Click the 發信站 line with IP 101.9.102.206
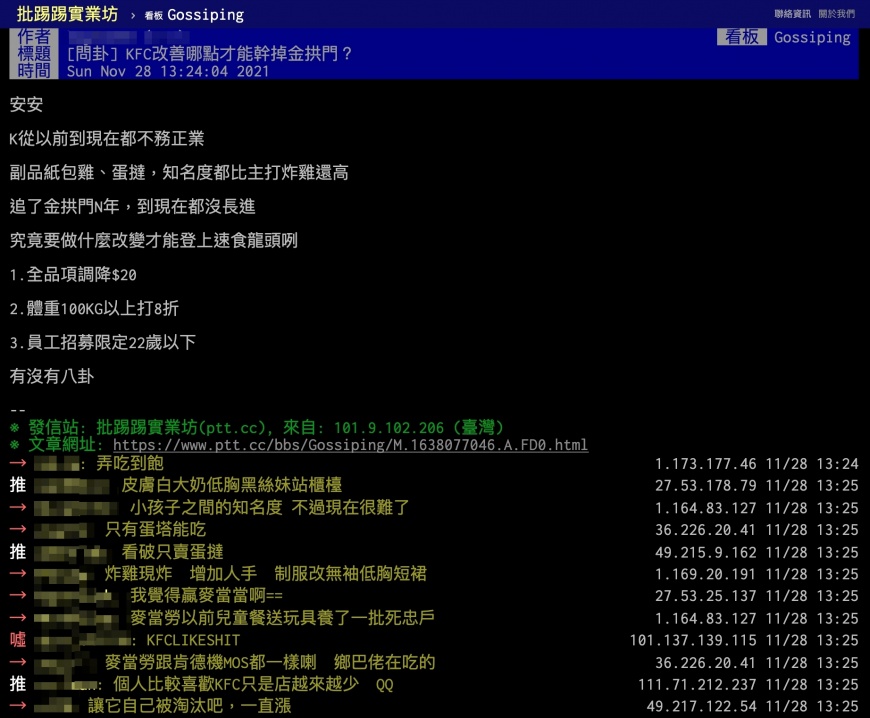 (257, 428)
